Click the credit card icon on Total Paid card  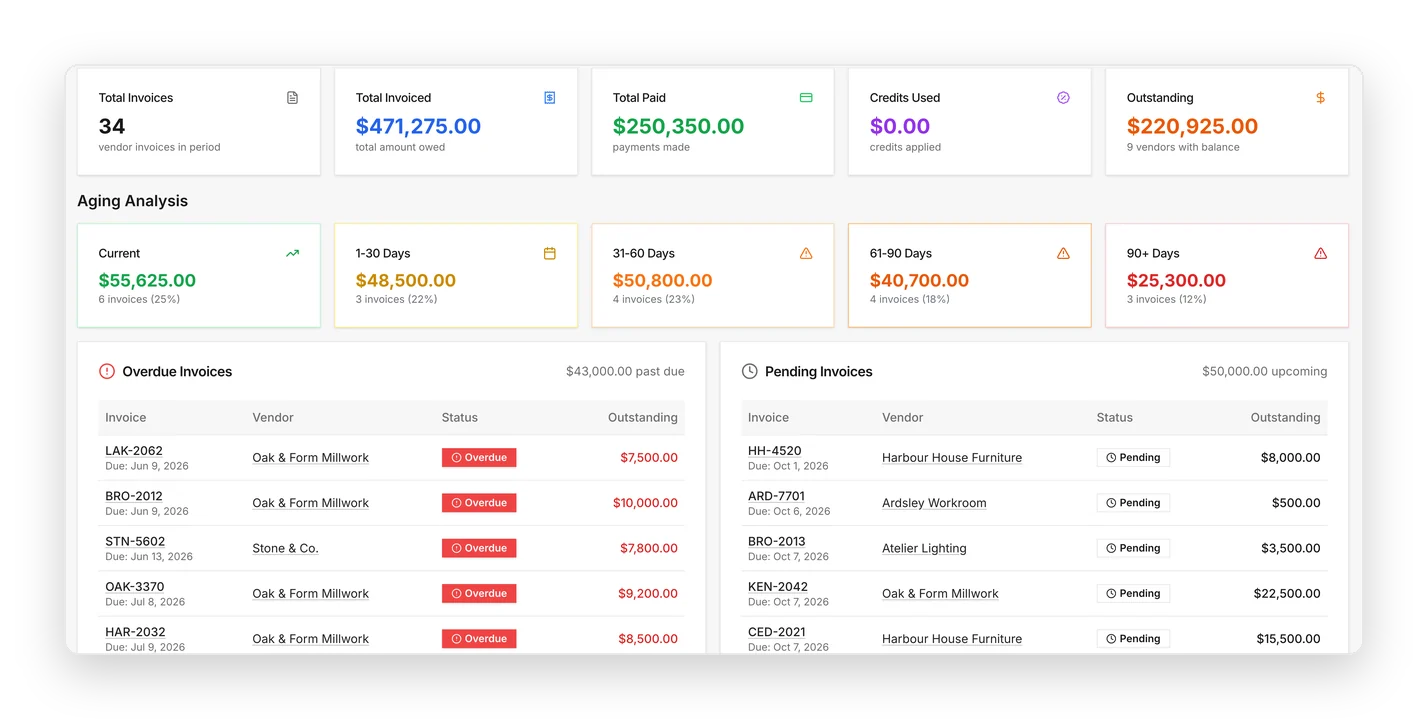pos(806,98)
